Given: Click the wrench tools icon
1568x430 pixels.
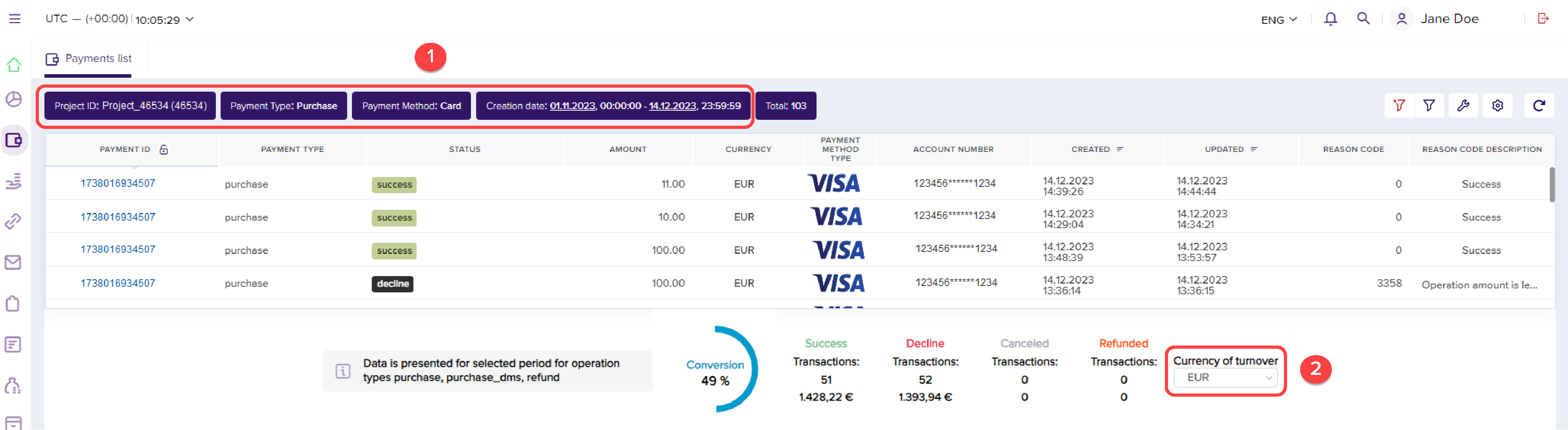Looking at the screenshot, I should (1463, 106).
